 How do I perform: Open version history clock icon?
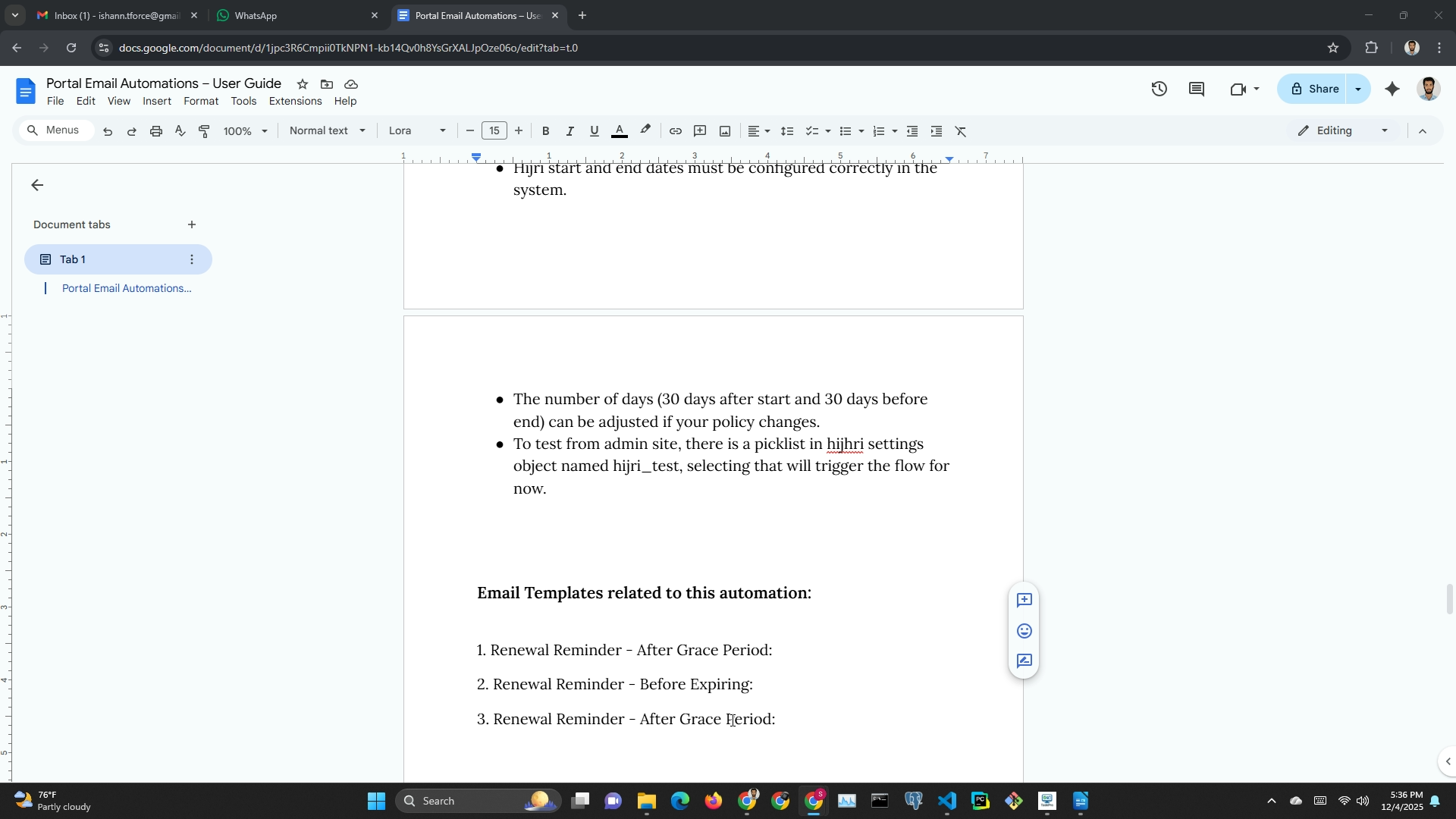pyautogui.click(x=1159, y=89)
